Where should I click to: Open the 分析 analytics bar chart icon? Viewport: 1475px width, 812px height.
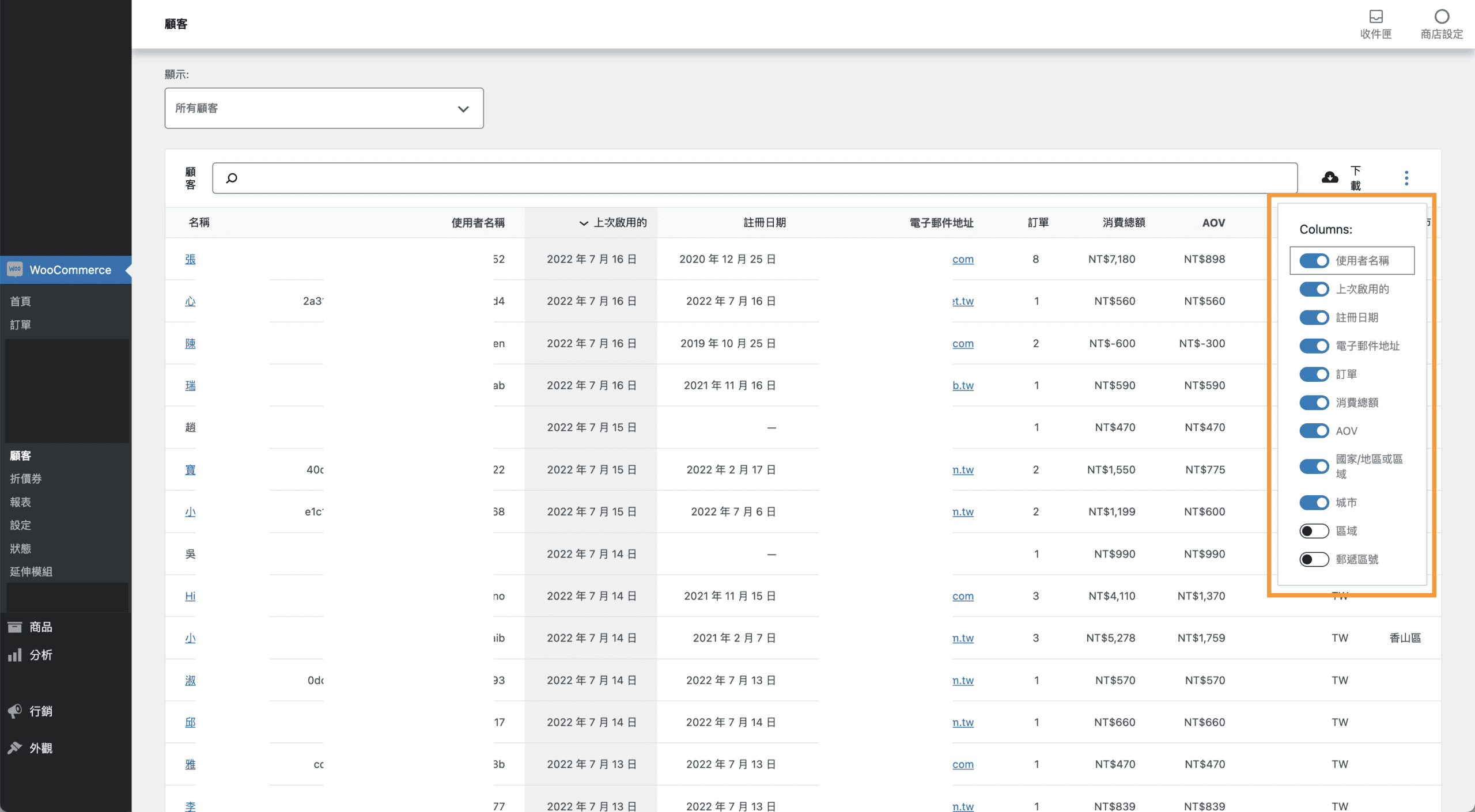(x=15, y=655)
